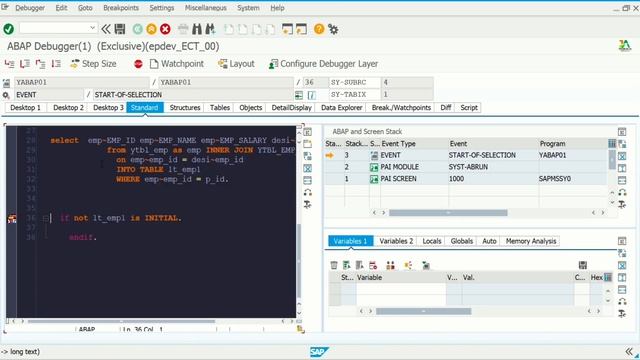The width and height of the screenshot is (640, 360).
Task: Click the first empty Variable name cell
Action: [x=401, y=289]
